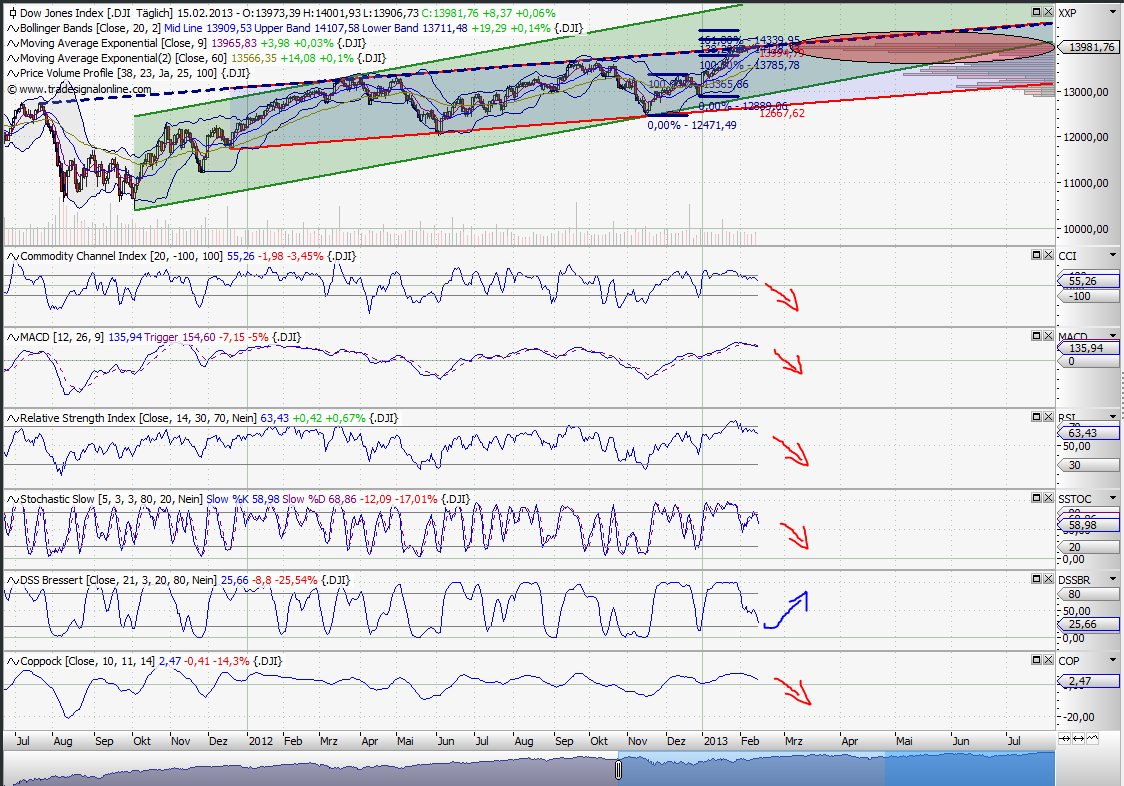Click the navigator slider handle at bottom
Image resolution: width=1124 pixels, height=786 pixels.
click(x=618, y=770)
